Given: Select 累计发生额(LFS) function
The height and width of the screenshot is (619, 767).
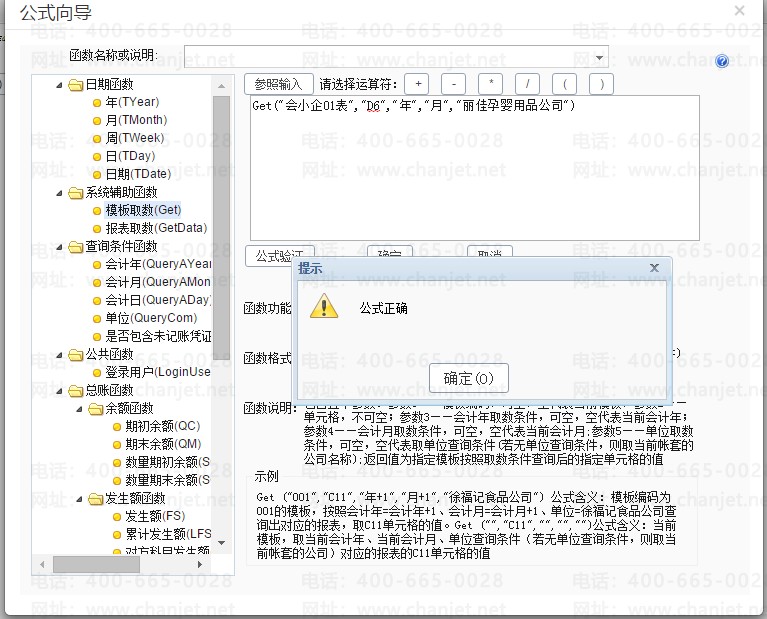Looking at the screenshot, I should pos(168,534).
